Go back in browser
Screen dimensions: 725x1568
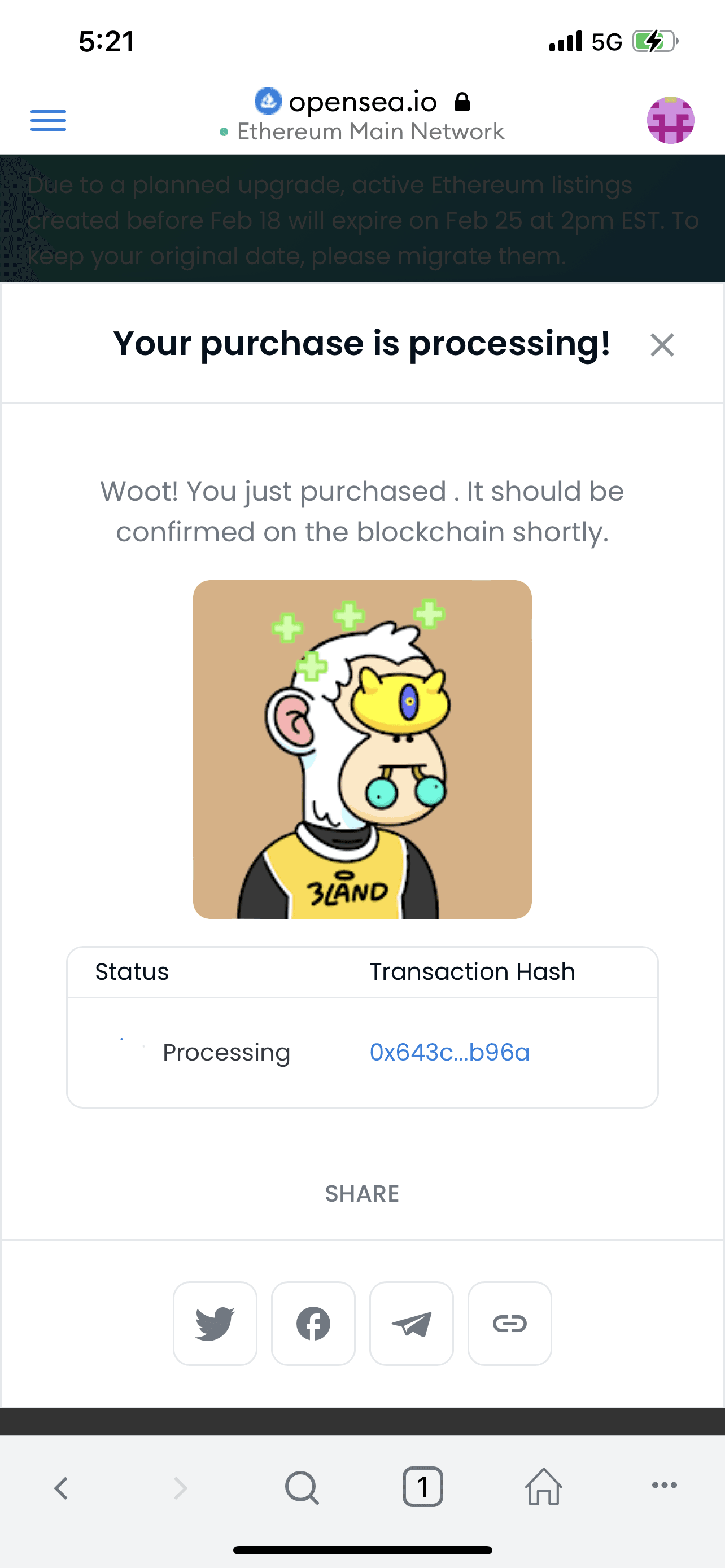pyautogui.click(x=61, y=1488)
